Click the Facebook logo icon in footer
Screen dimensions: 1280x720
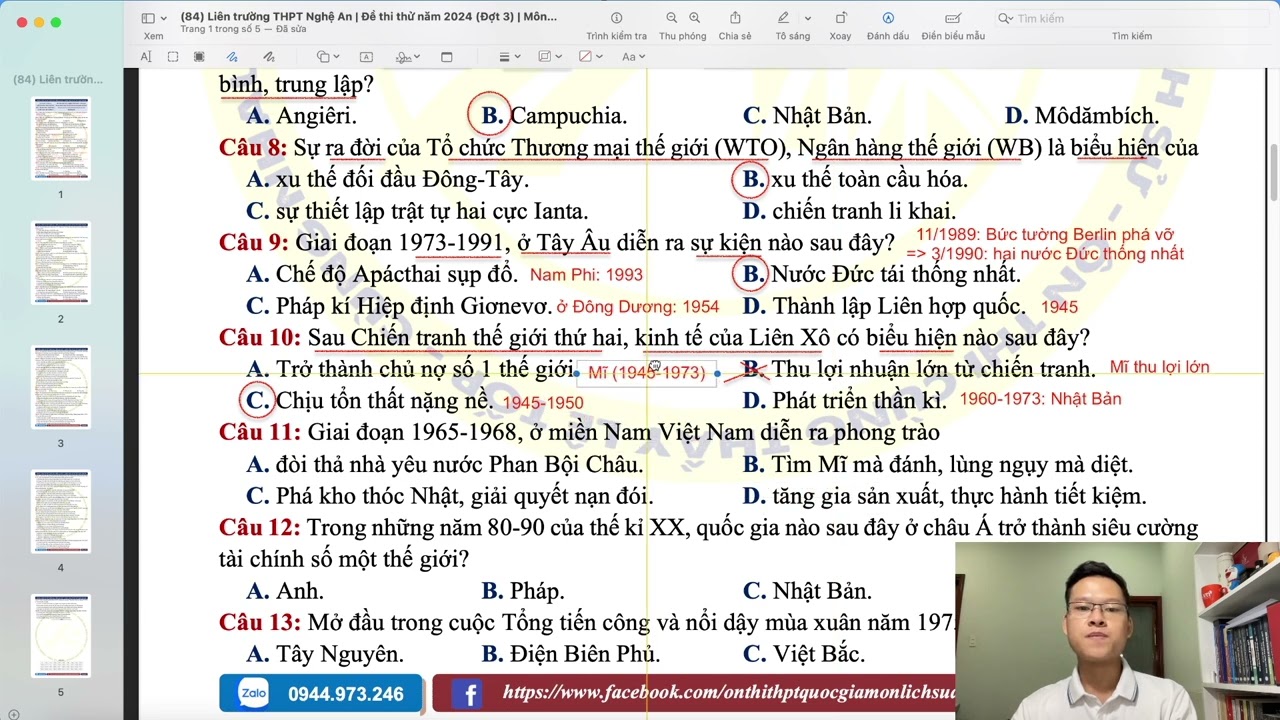(467, 694)
